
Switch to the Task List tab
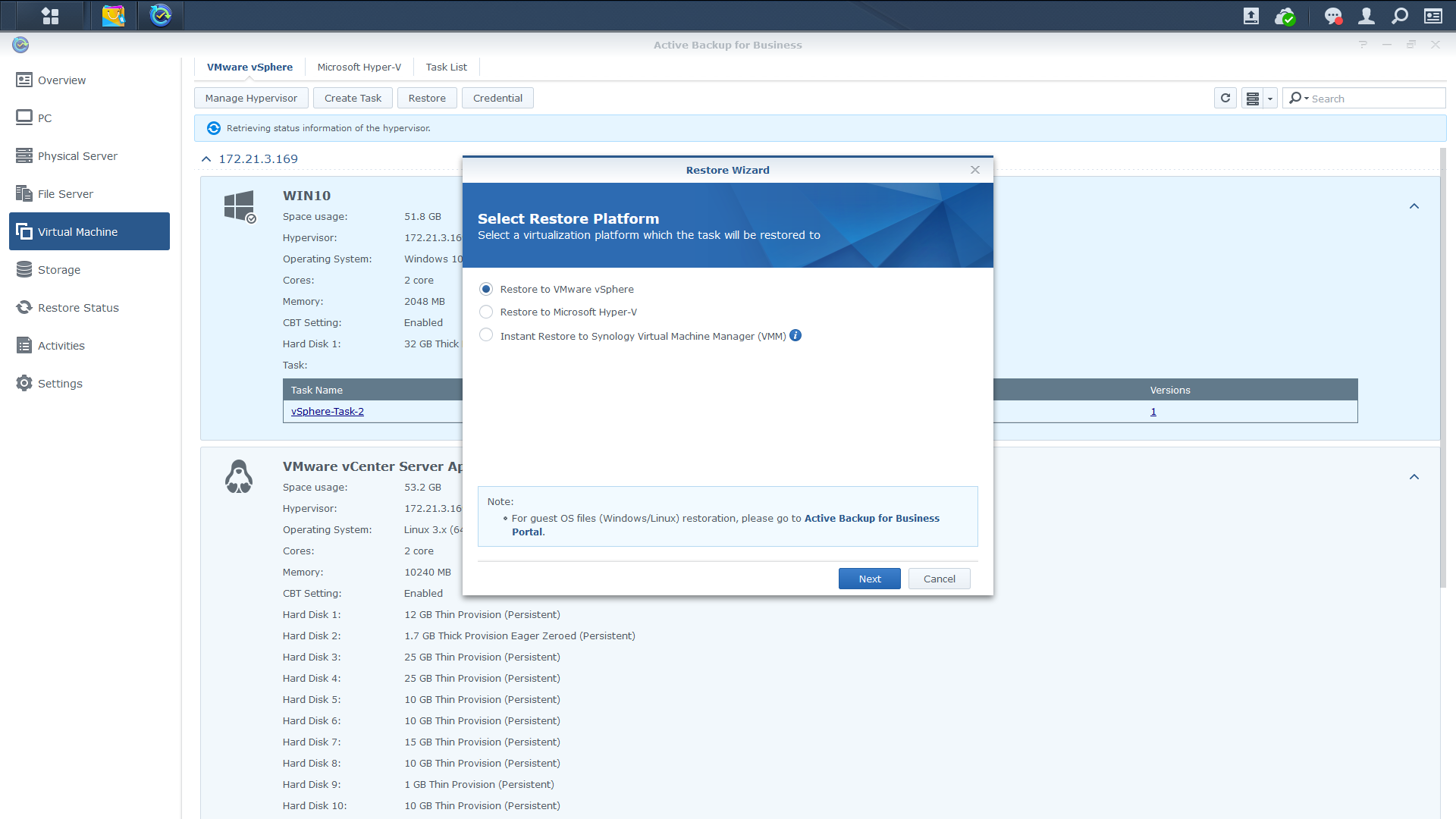(x=446, y=67)
